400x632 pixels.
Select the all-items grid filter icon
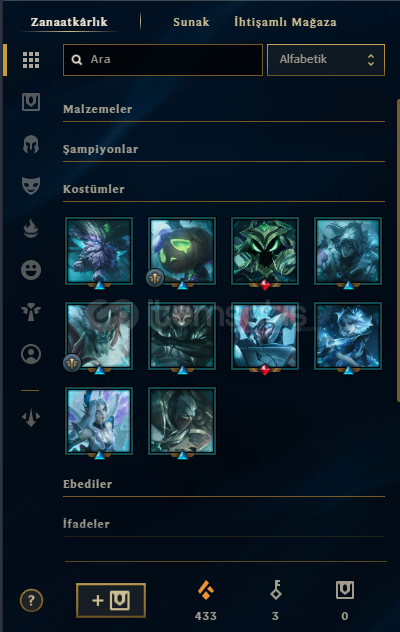31,60
